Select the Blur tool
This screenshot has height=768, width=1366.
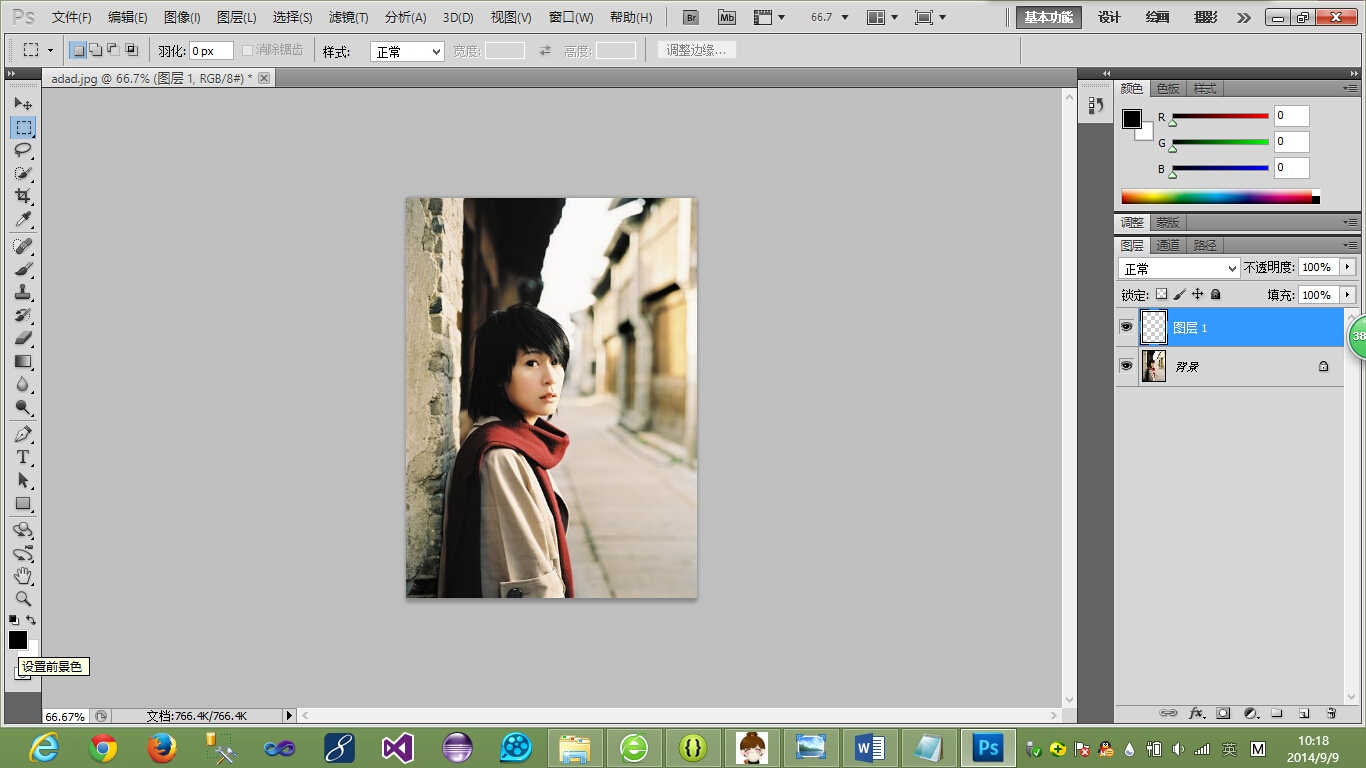click(23, 384)
